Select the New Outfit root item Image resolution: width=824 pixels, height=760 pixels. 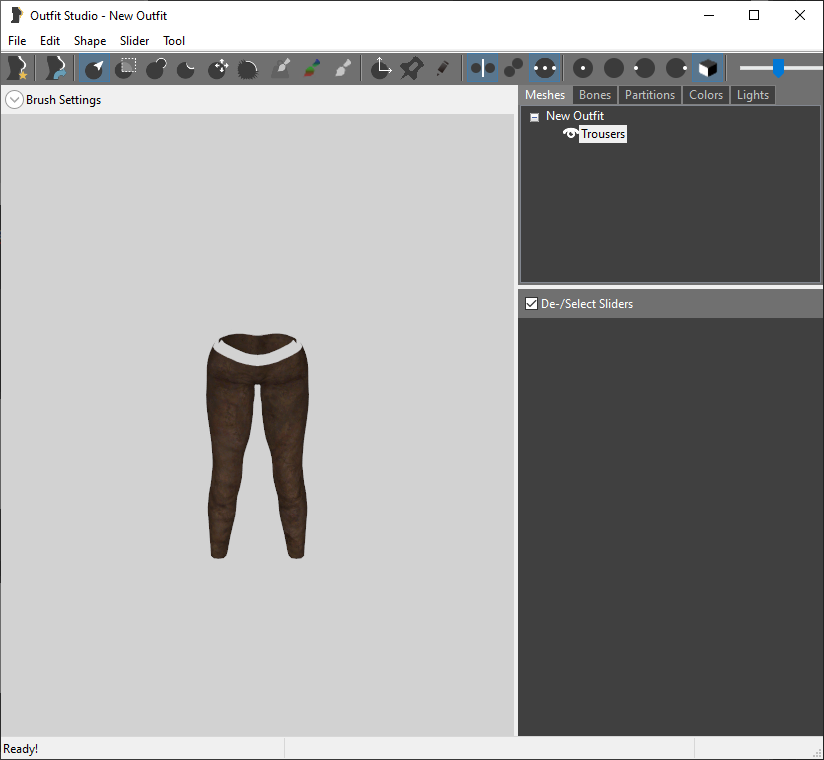pos(574,116)
